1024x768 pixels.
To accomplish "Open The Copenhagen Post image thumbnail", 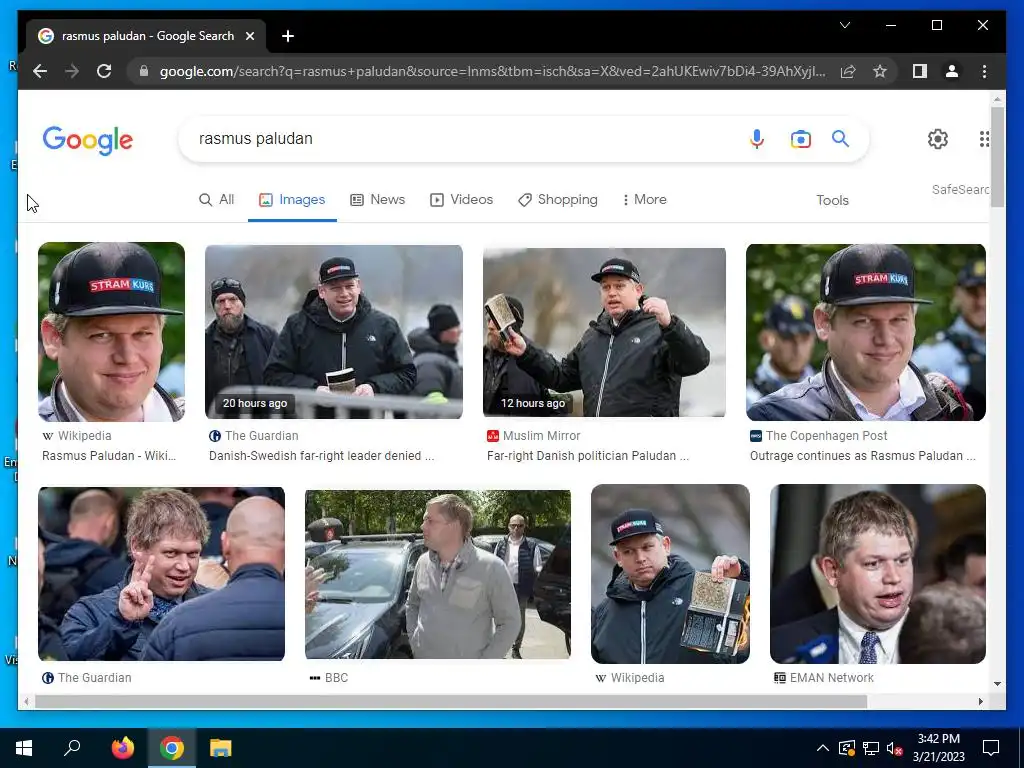I will point(866,332).
